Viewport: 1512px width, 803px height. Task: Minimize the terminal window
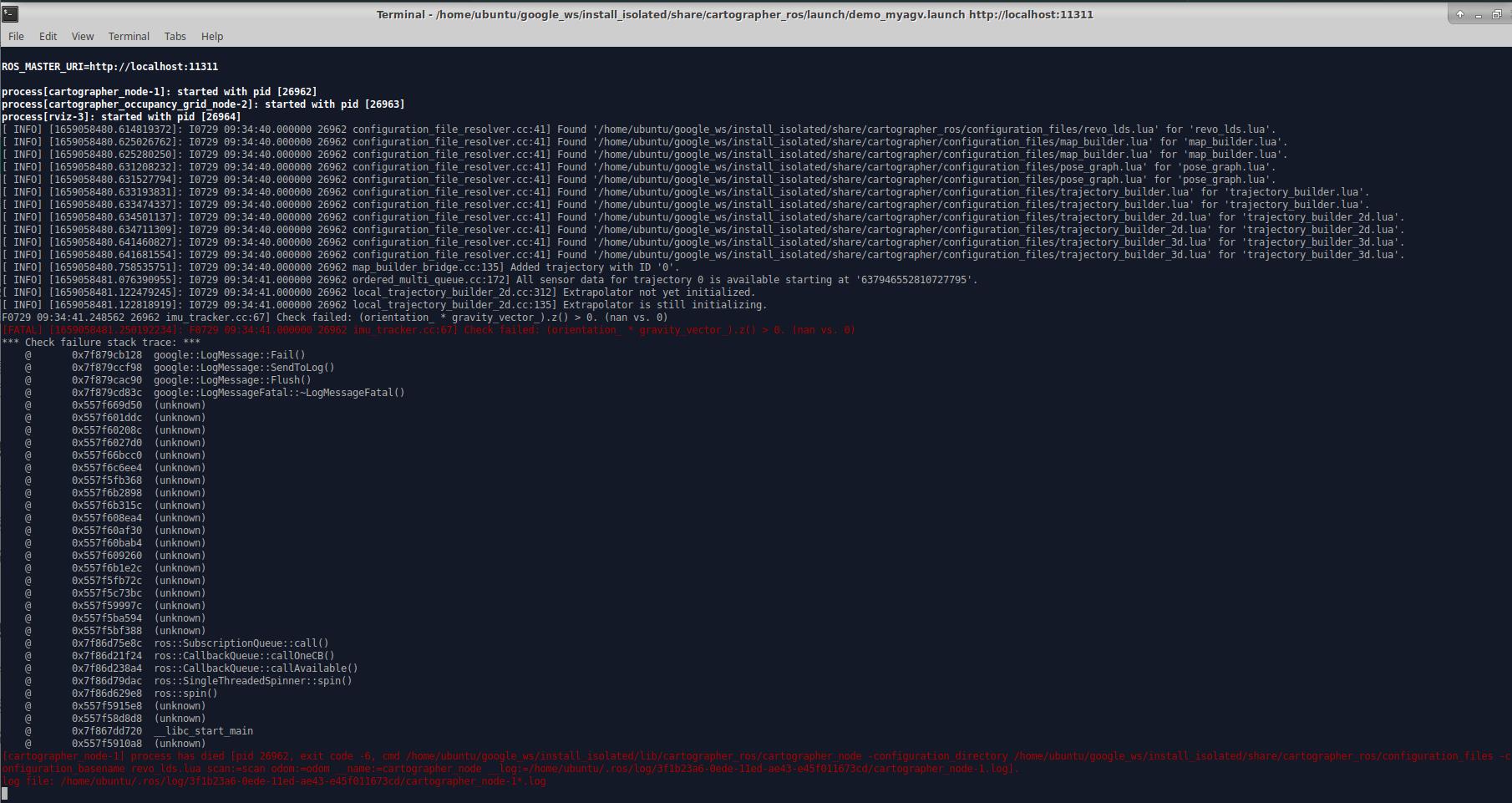1479,14
